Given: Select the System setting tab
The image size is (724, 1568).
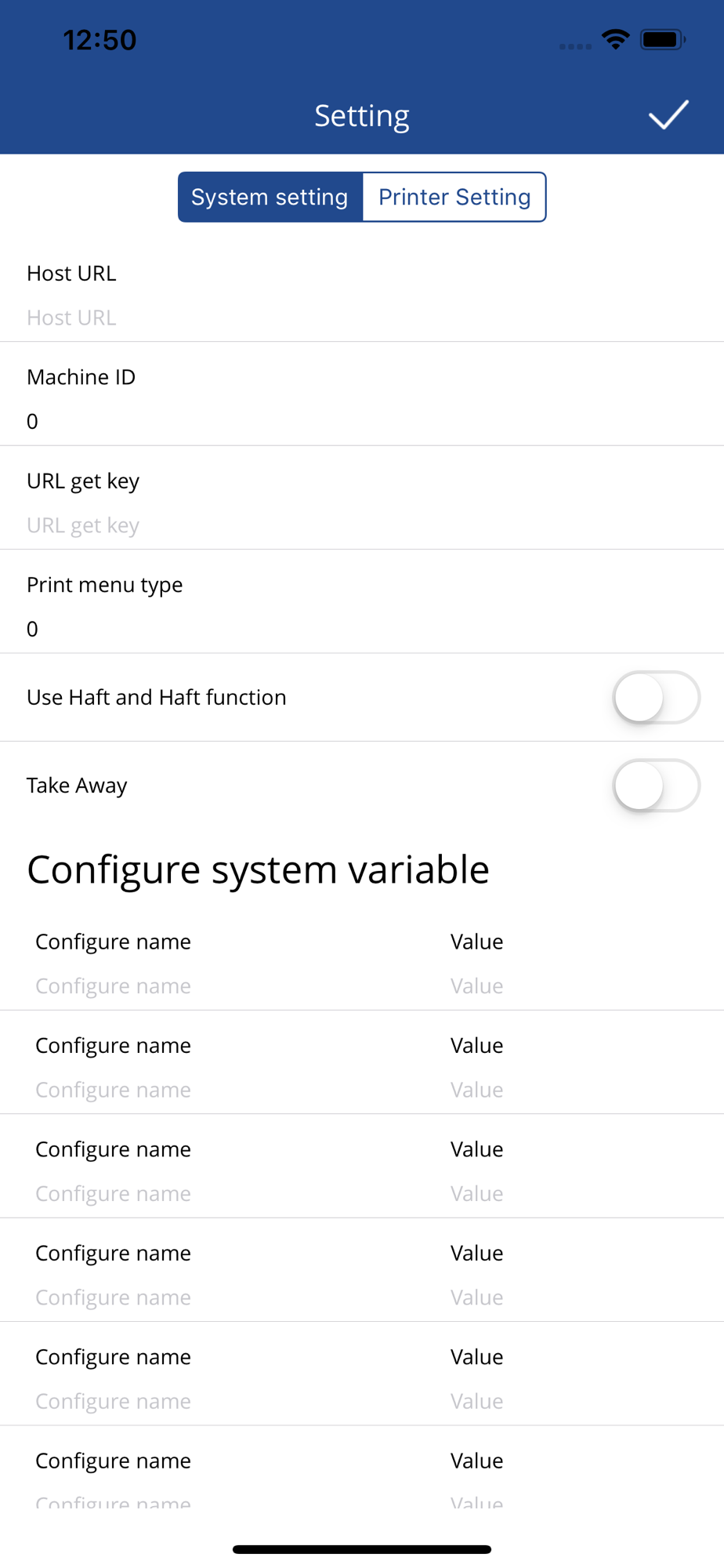Looking at the screenshot, I should 270,197.
